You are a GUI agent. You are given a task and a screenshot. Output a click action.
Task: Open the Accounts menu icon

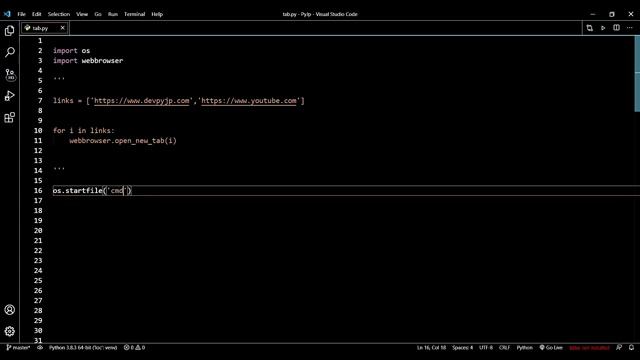click(x=9, y=310)
